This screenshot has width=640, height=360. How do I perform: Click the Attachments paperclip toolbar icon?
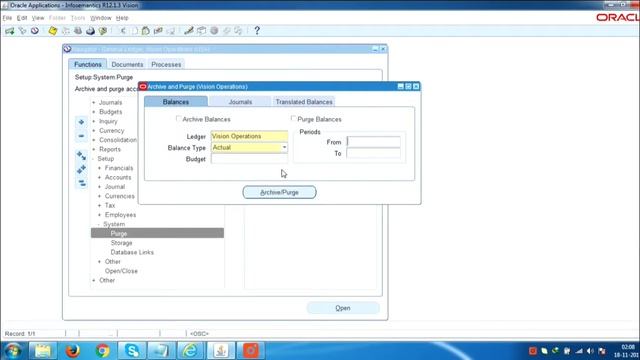tap(226, 31)
